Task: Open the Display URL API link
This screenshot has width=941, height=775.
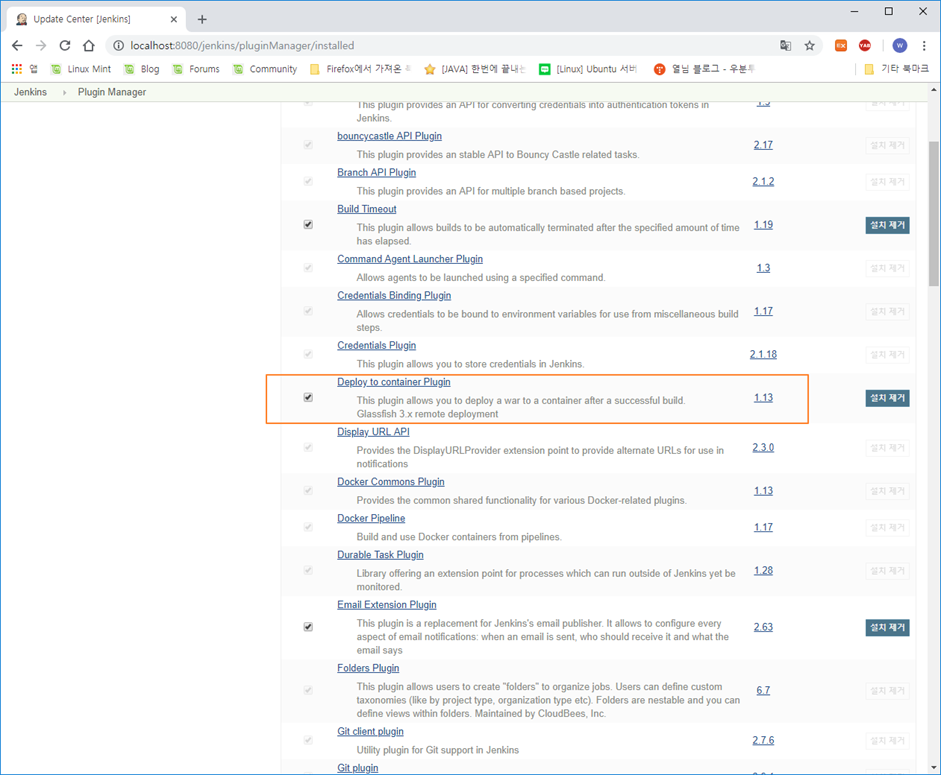Action: (x=373, y=432)
